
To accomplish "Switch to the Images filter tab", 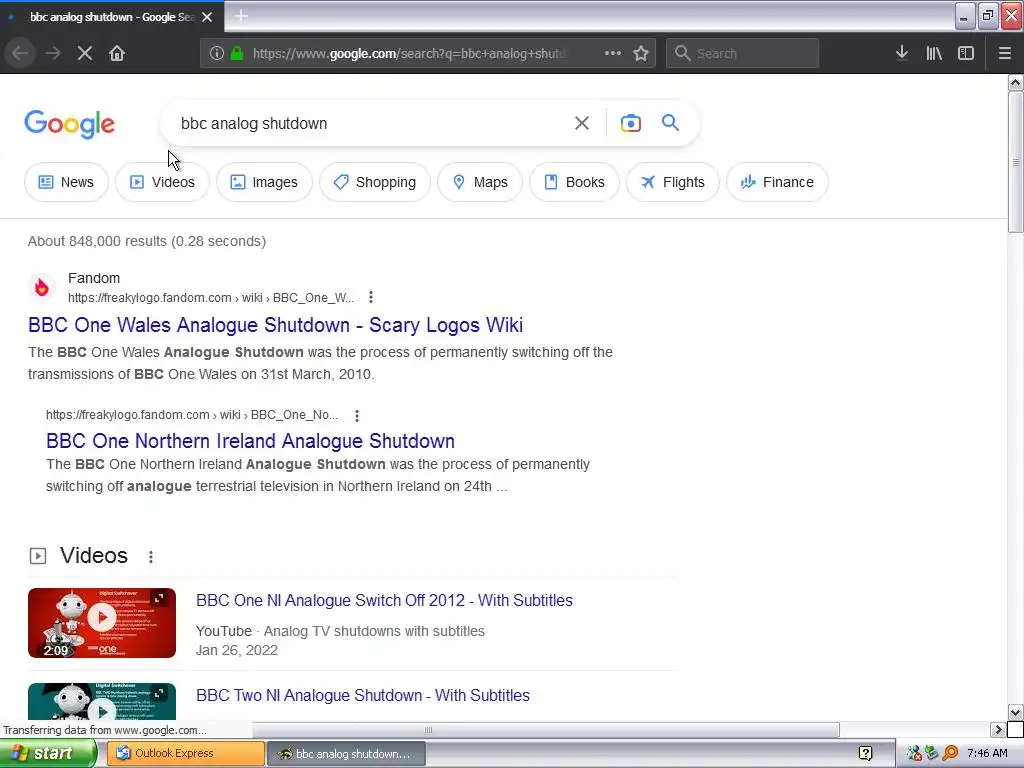I will point(264,182).
